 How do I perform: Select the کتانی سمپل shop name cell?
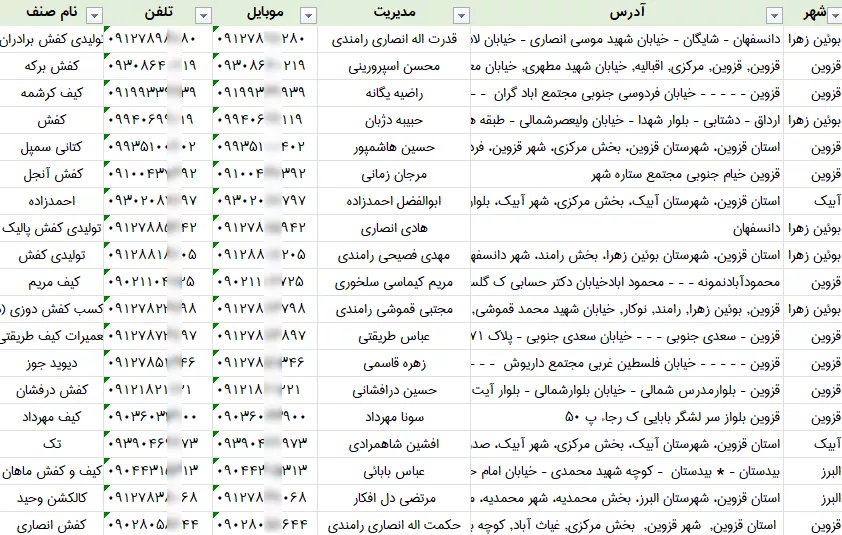[52, 147]
